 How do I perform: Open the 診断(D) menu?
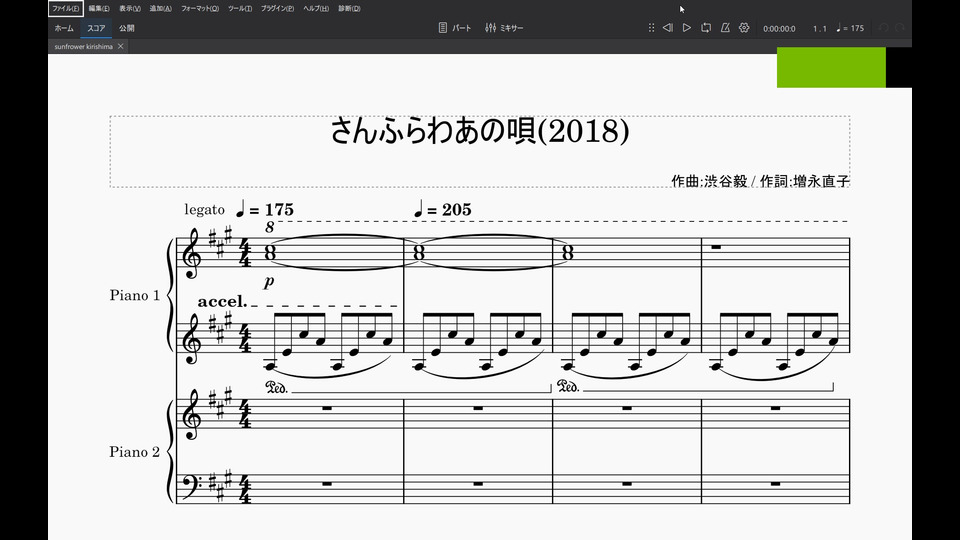(x=349, y=9)
